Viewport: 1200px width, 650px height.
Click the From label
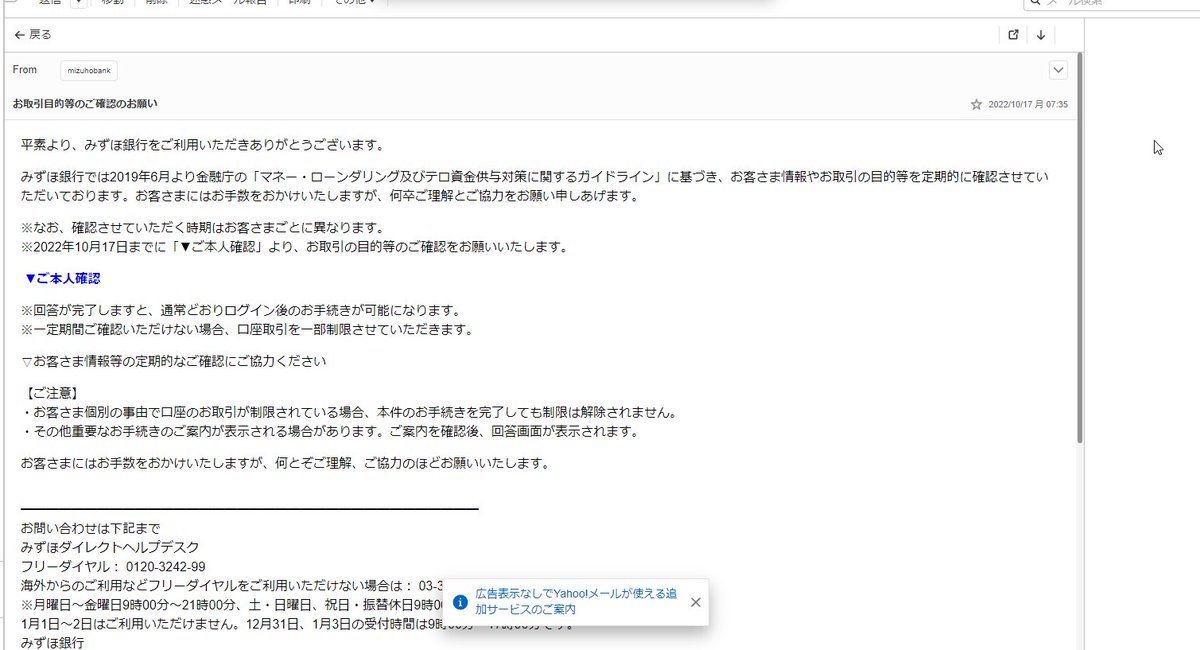click(25, 70)
